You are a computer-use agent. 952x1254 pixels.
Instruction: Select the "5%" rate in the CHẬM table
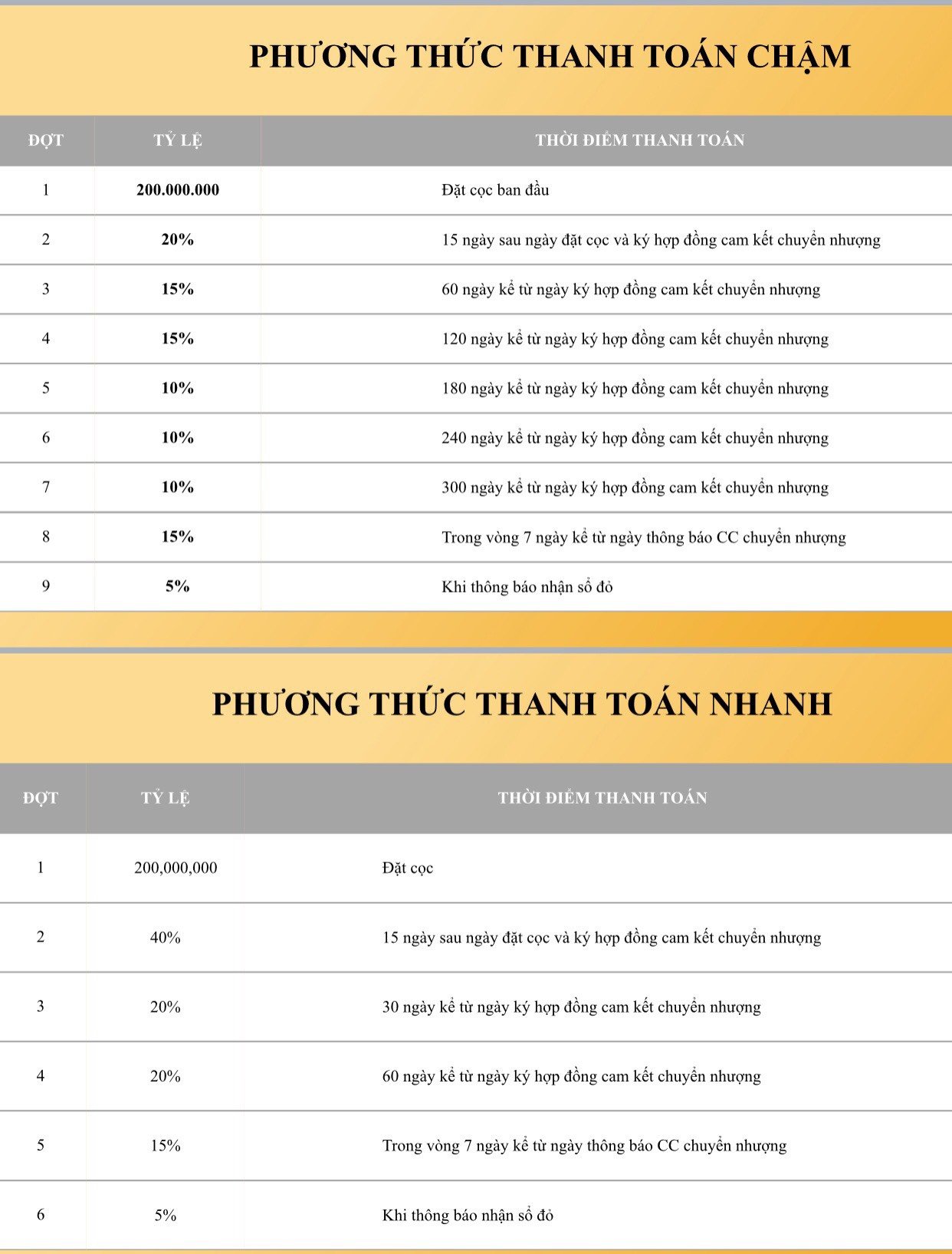click(x=177, y=586)
